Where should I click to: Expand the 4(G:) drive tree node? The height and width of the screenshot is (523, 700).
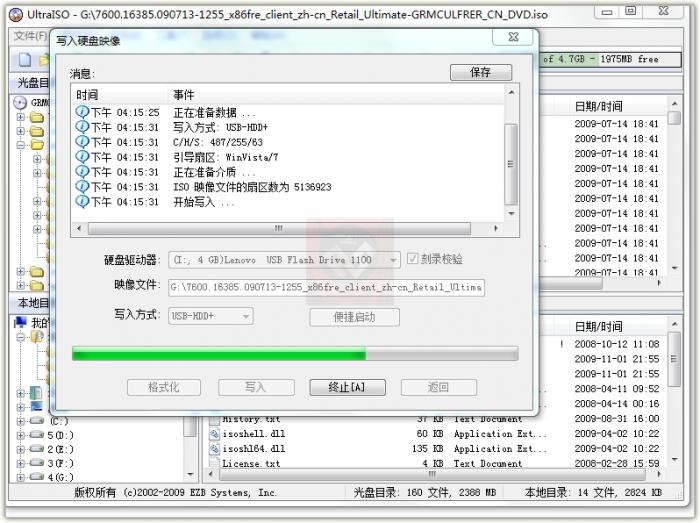[21, 477]
